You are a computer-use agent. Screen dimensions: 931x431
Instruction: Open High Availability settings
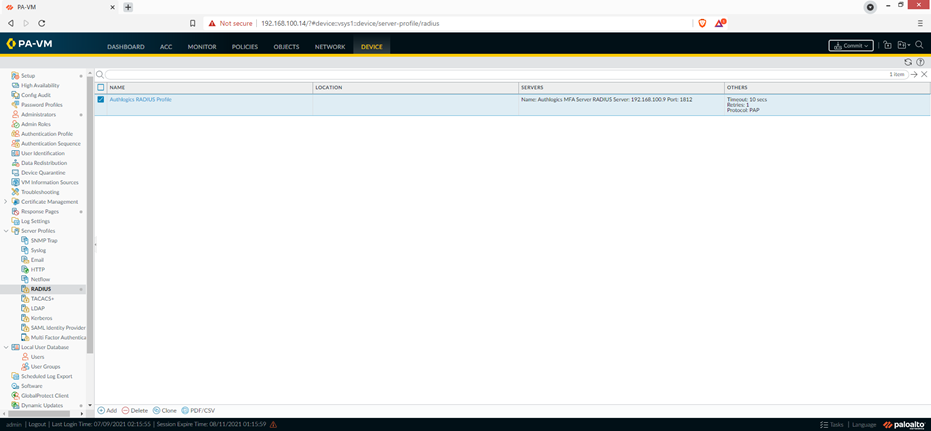tap(40, 85)
